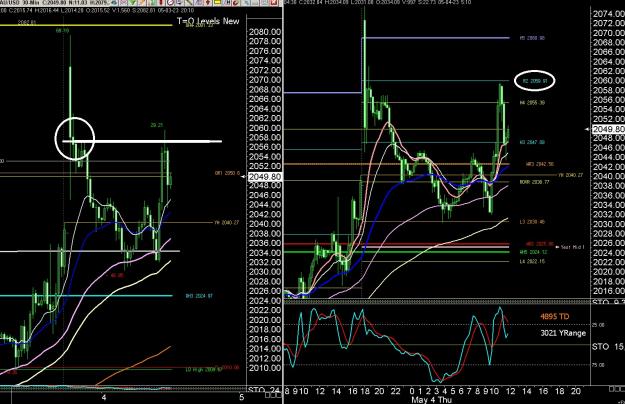Select the '4895 TD' orange text
Viewport: 625px width, 404px height.
554,317
